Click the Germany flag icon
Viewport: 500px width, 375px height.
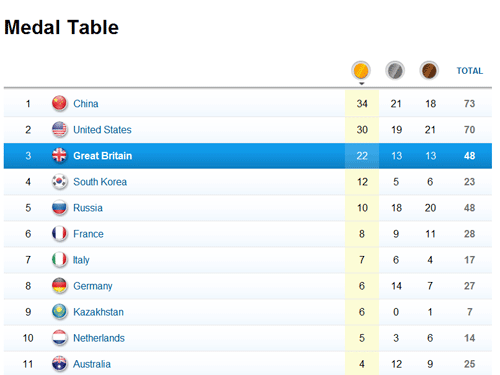59,286
